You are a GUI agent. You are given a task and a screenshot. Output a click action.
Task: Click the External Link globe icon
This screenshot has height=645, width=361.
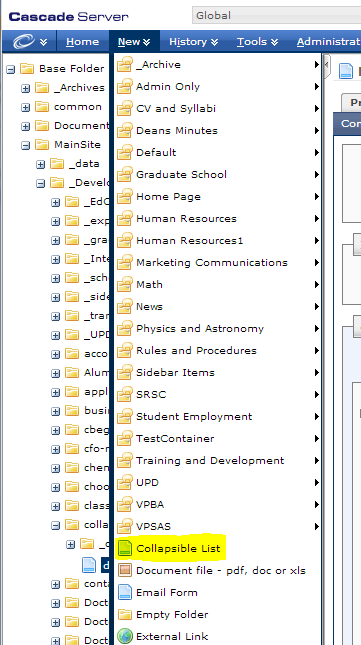click(124, 636)
